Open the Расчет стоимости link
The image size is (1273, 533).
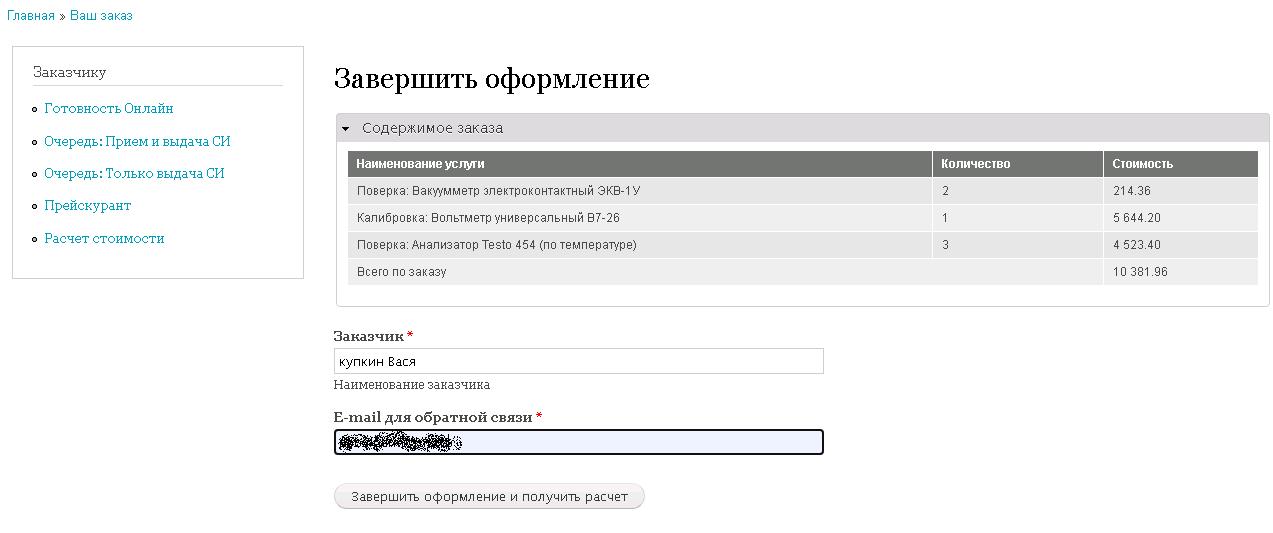pos(104,239)
